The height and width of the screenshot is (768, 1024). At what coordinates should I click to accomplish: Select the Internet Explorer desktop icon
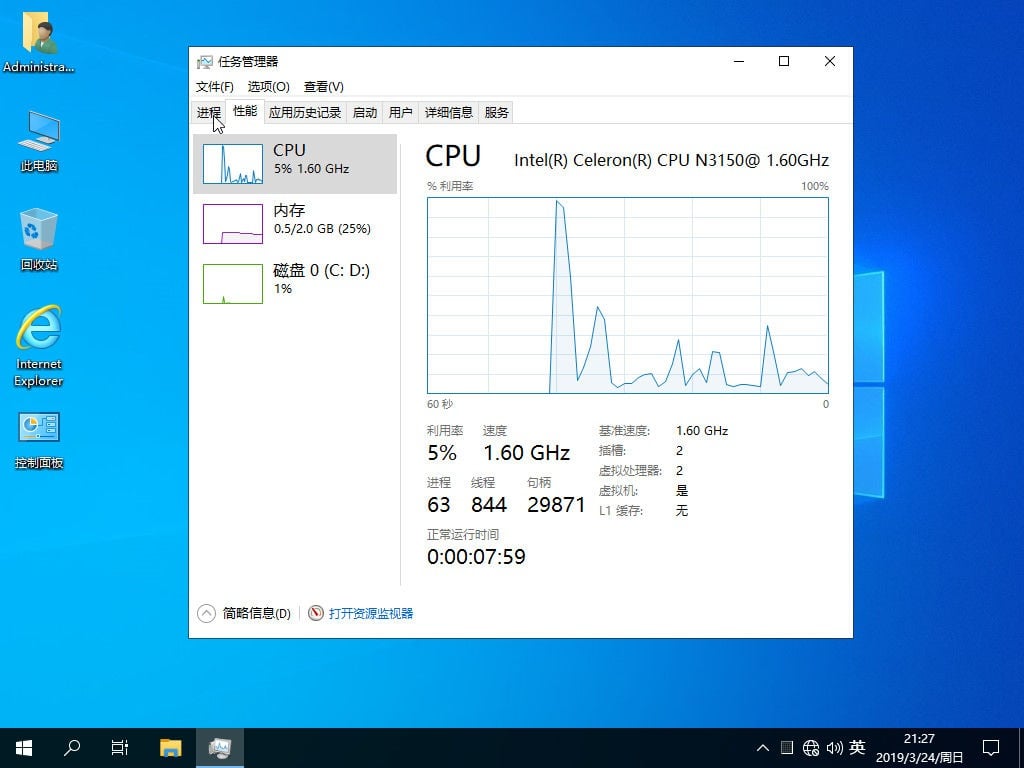(x=39, y=343)
